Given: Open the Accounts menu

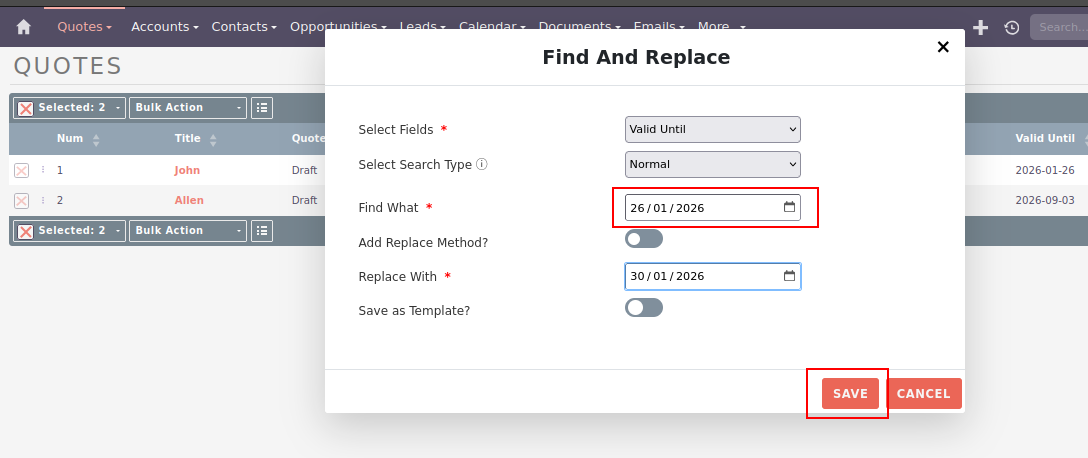Looking at the screenshot, I should tap(164, 27).
